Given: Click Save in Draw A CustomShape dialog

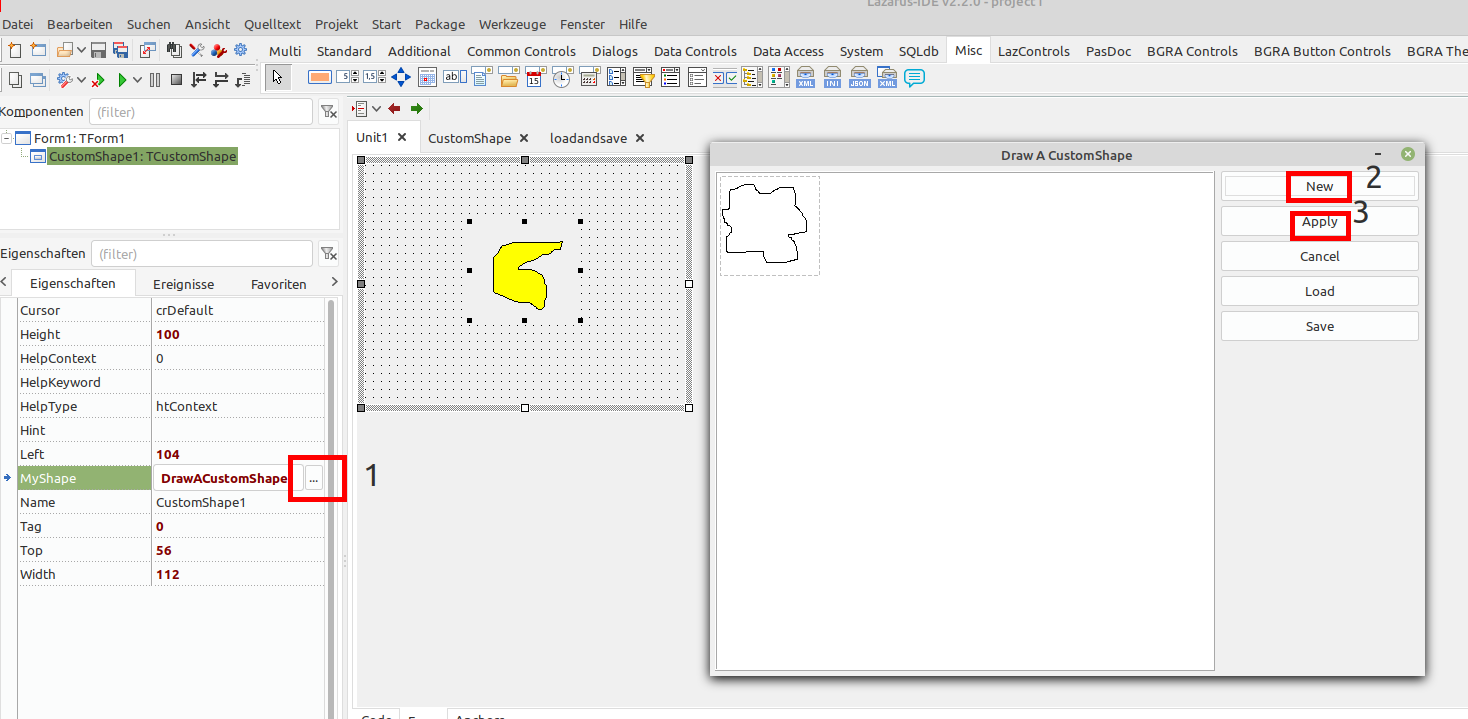Looking at the screenshot, I should [x=1319, y=326].
